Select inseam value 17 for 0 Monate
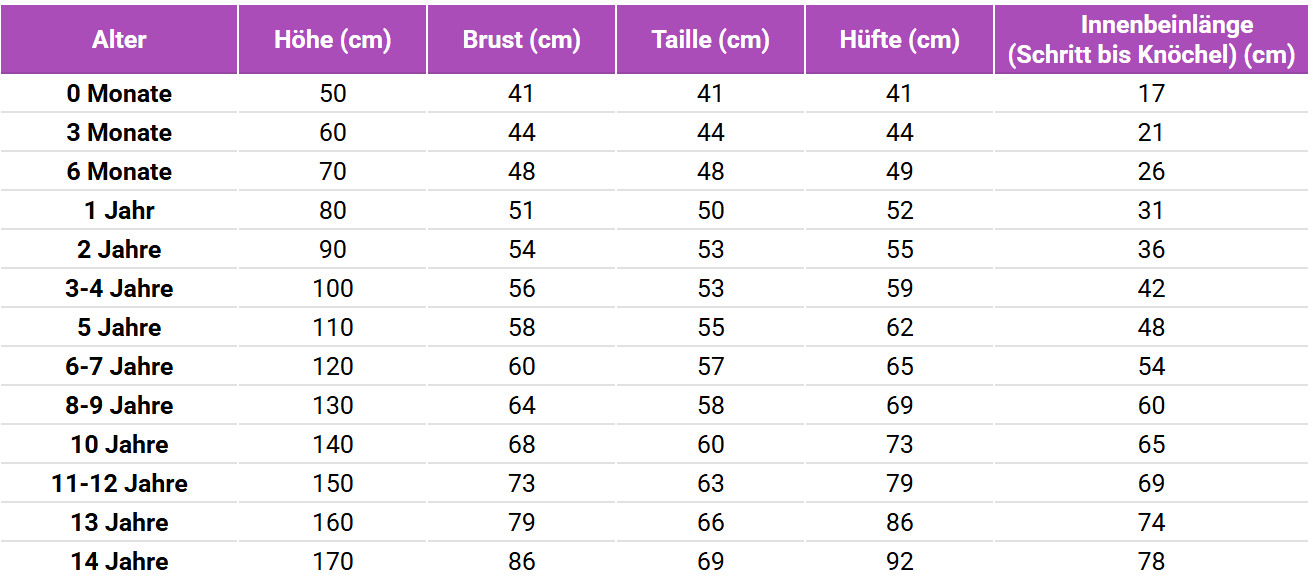This screenshot has width=1312, height=581. (x=1151, y=94)
